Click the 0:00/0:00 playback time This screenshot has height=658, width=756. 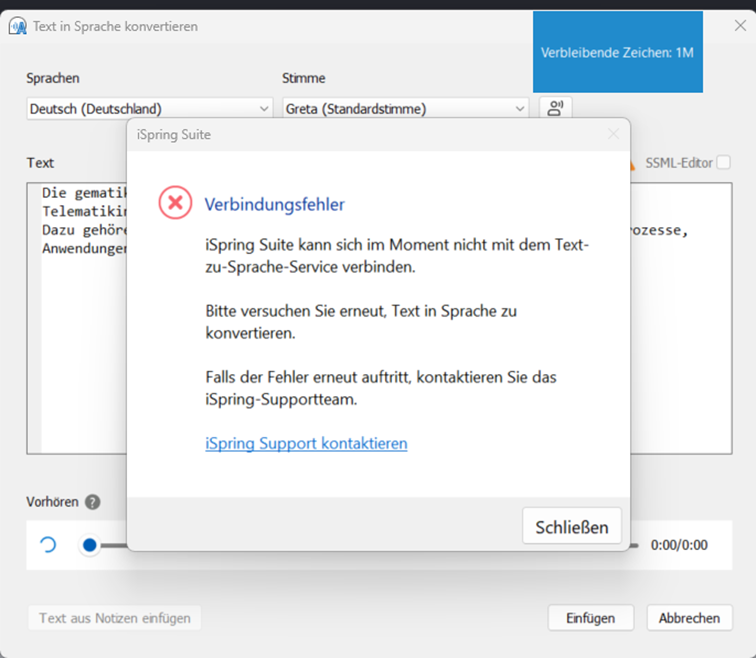[679, 545]
